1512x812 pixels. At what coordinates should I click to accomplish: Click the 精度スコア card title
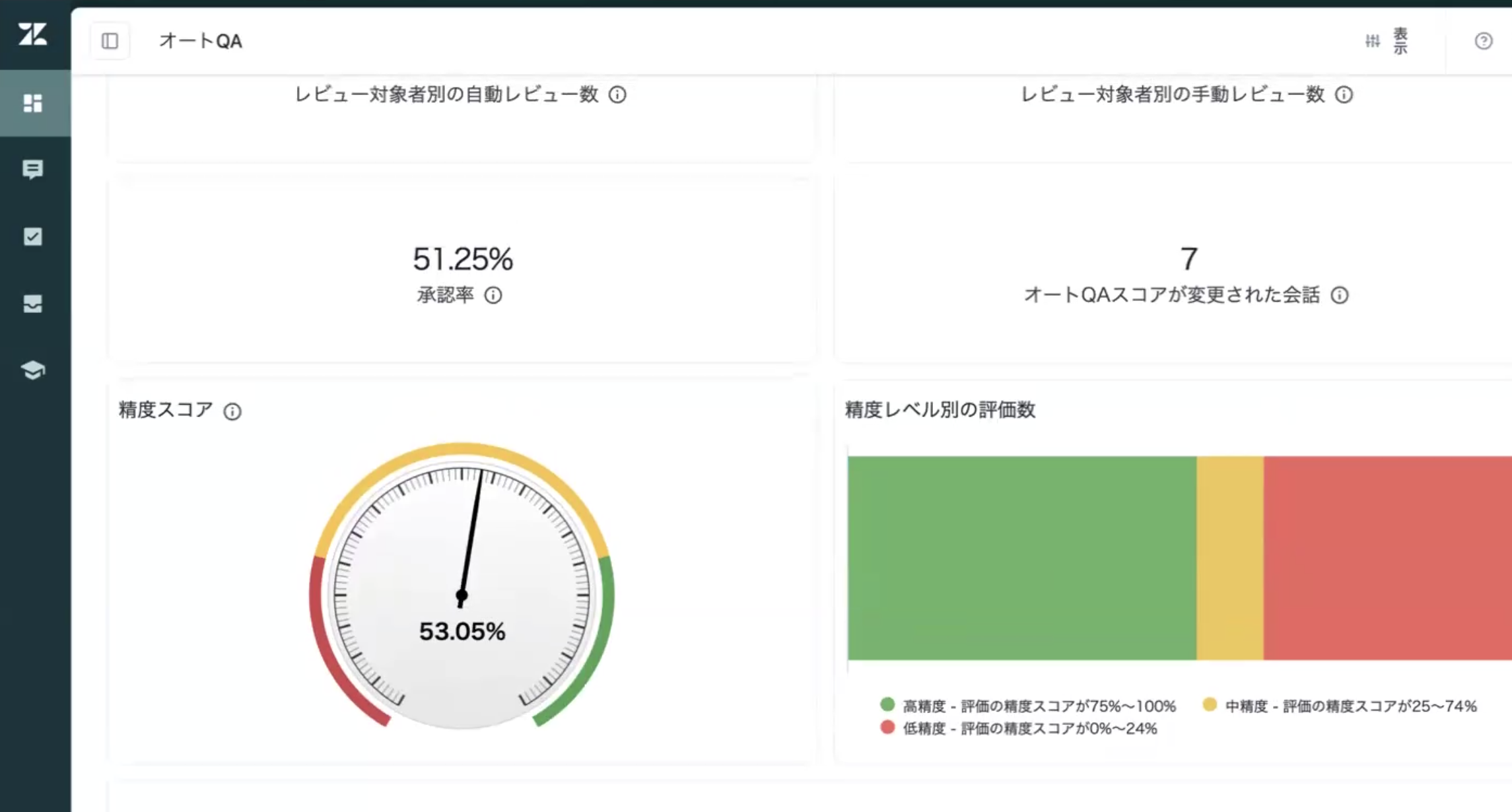click(x=166, y=410)
